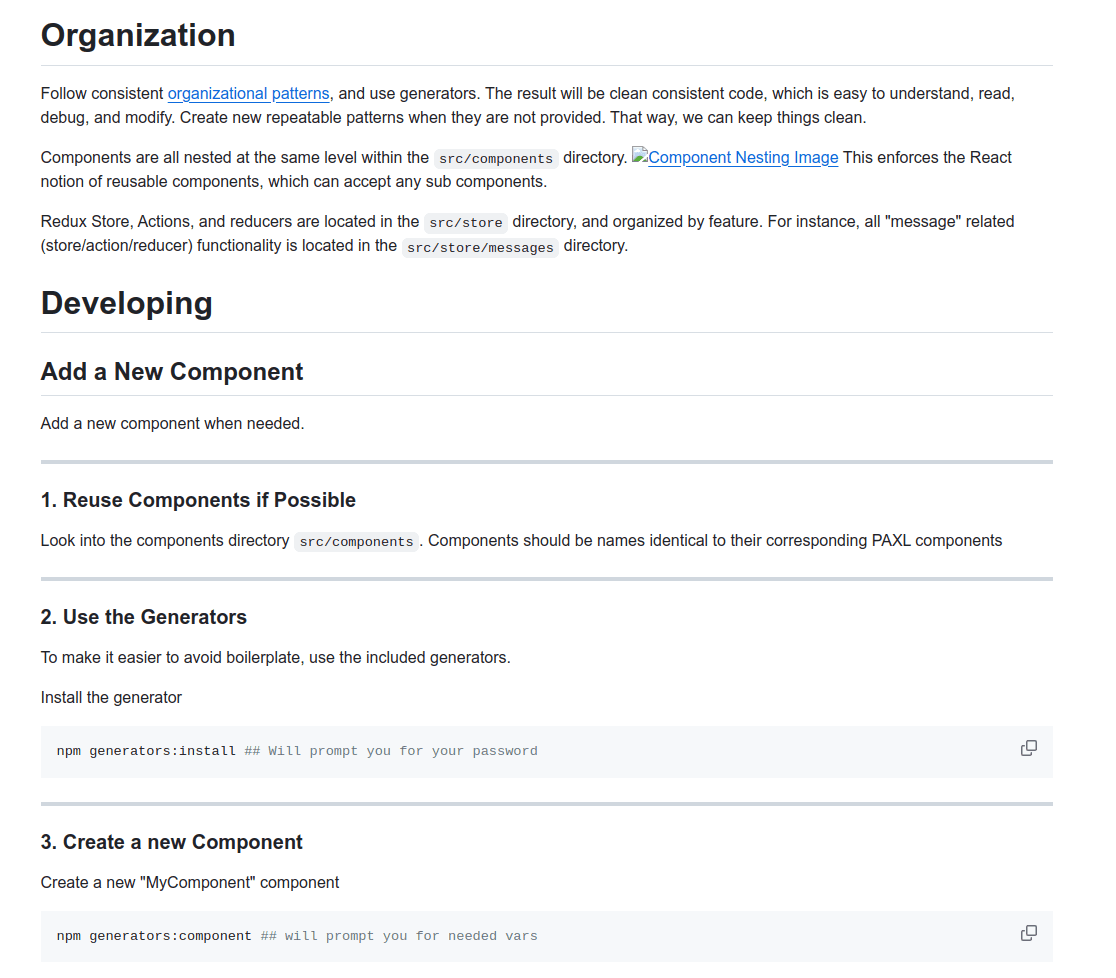Click the 'Create a new MyComponent component' line
The width and height of the screenshot is (1116, 978).
point(190,883)
